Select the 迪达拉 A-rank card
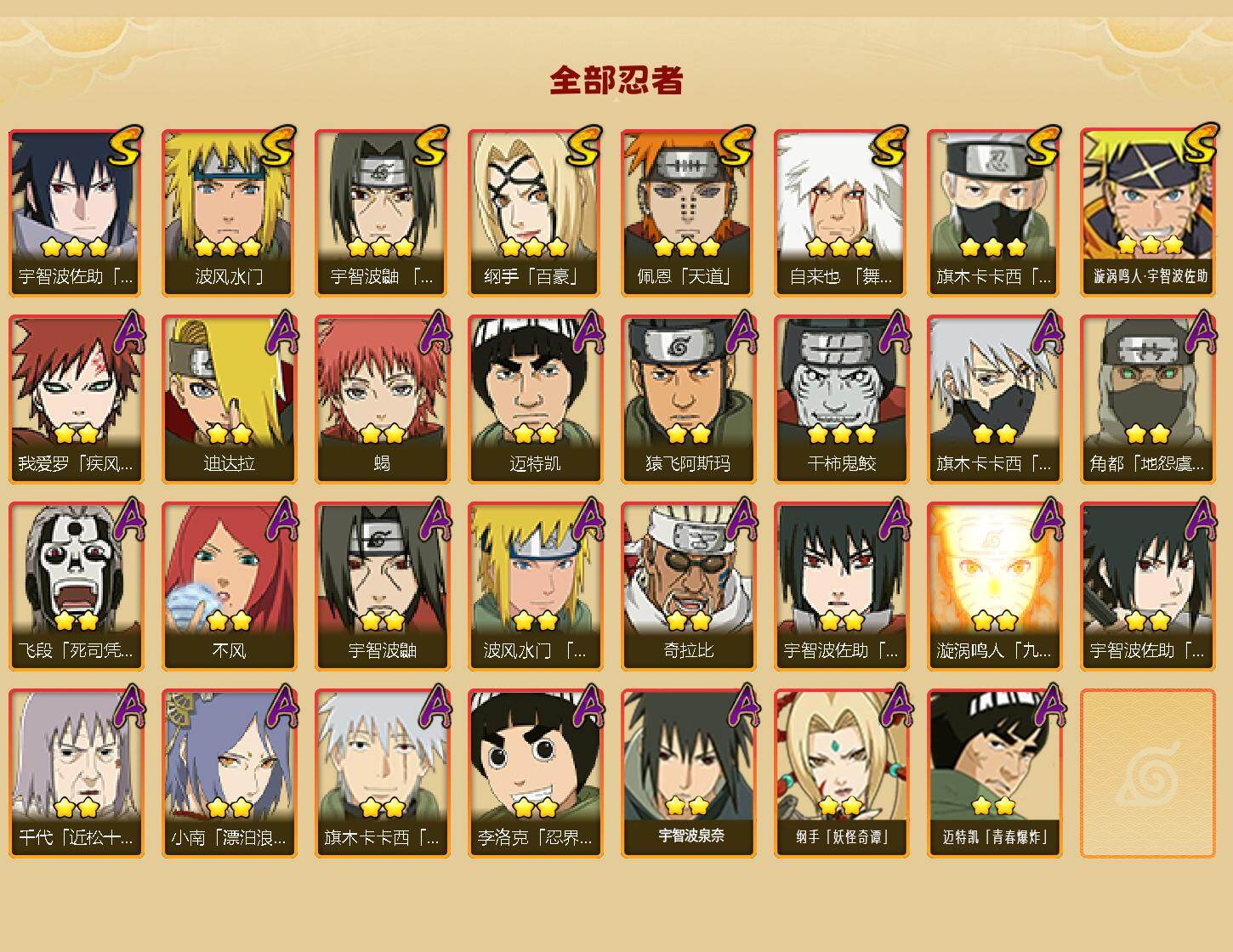Viewport: 1233px width, 952px height. [229, 399]
